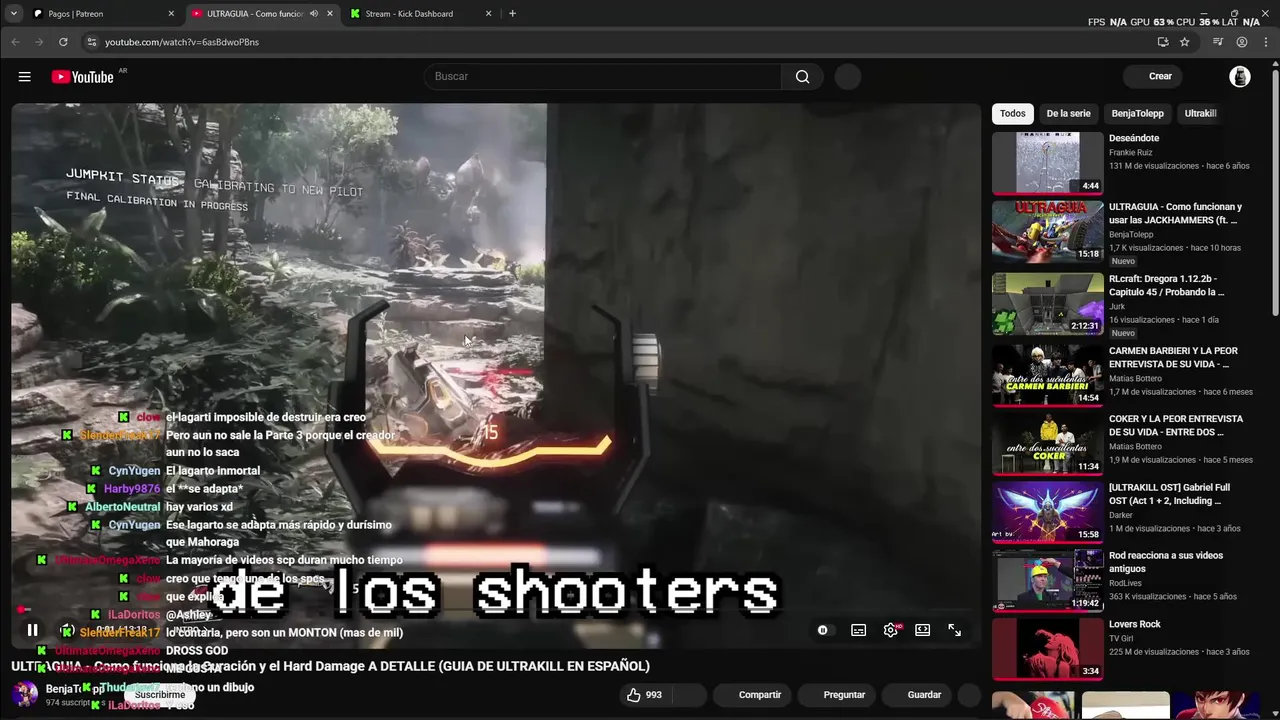Open a new browser tab
1280x720 pixels.
(x=512, y=14)
